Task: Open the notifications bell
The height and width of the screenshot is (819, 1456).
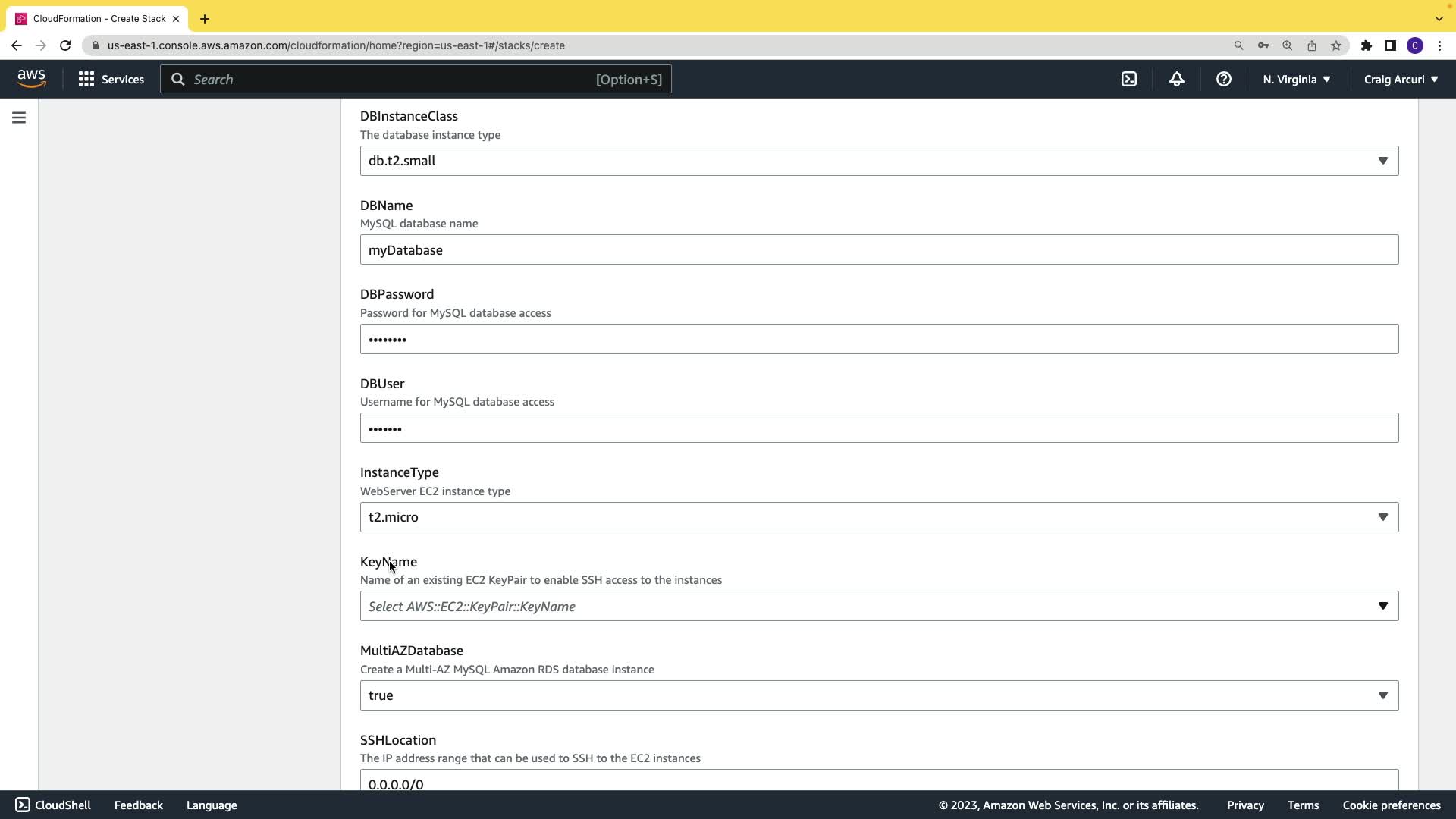Action: (x=1176, y=79)
